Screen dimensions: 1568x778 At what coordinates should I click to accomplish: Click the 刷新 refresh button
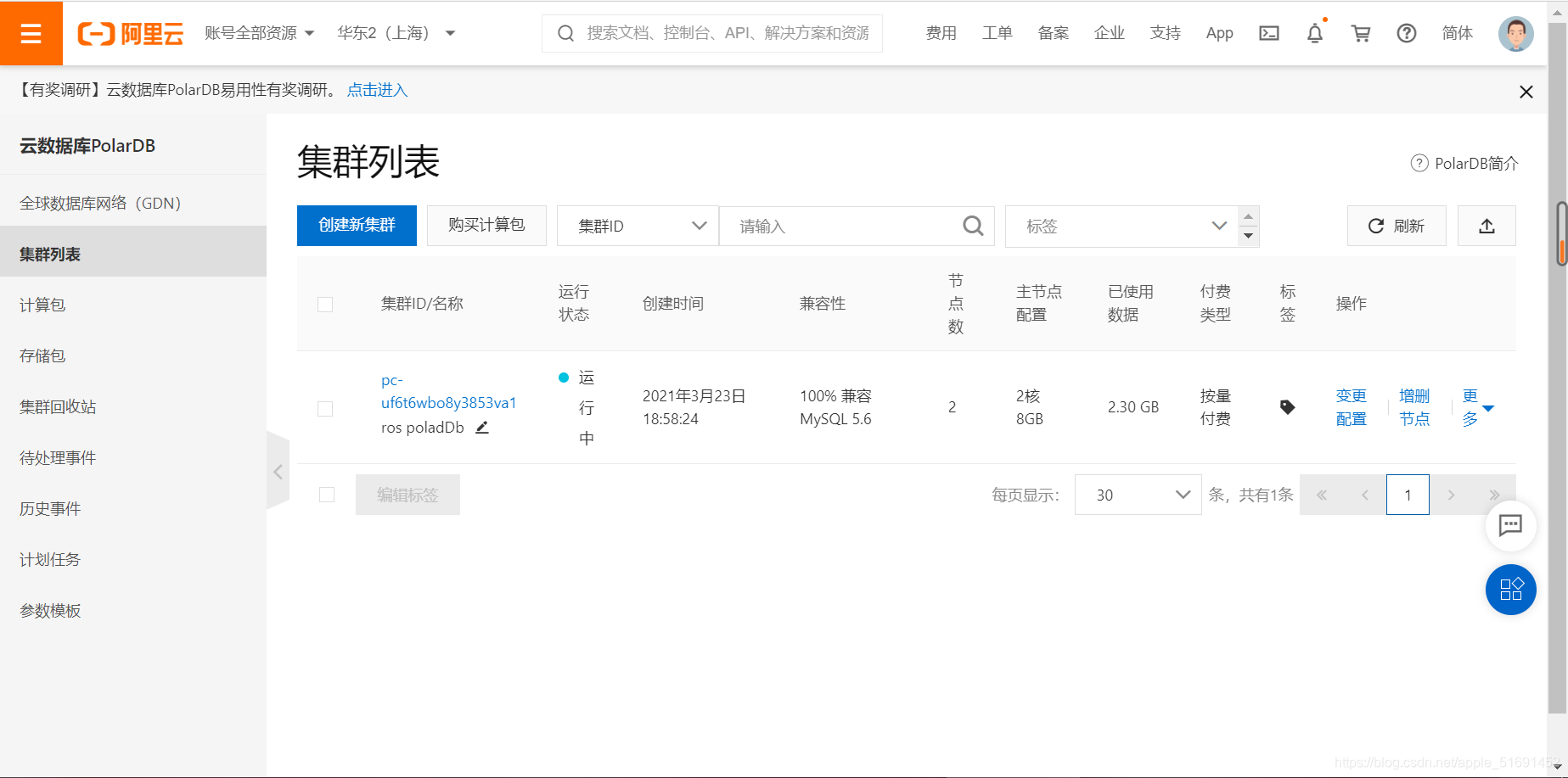click(x=1397, y=226)
